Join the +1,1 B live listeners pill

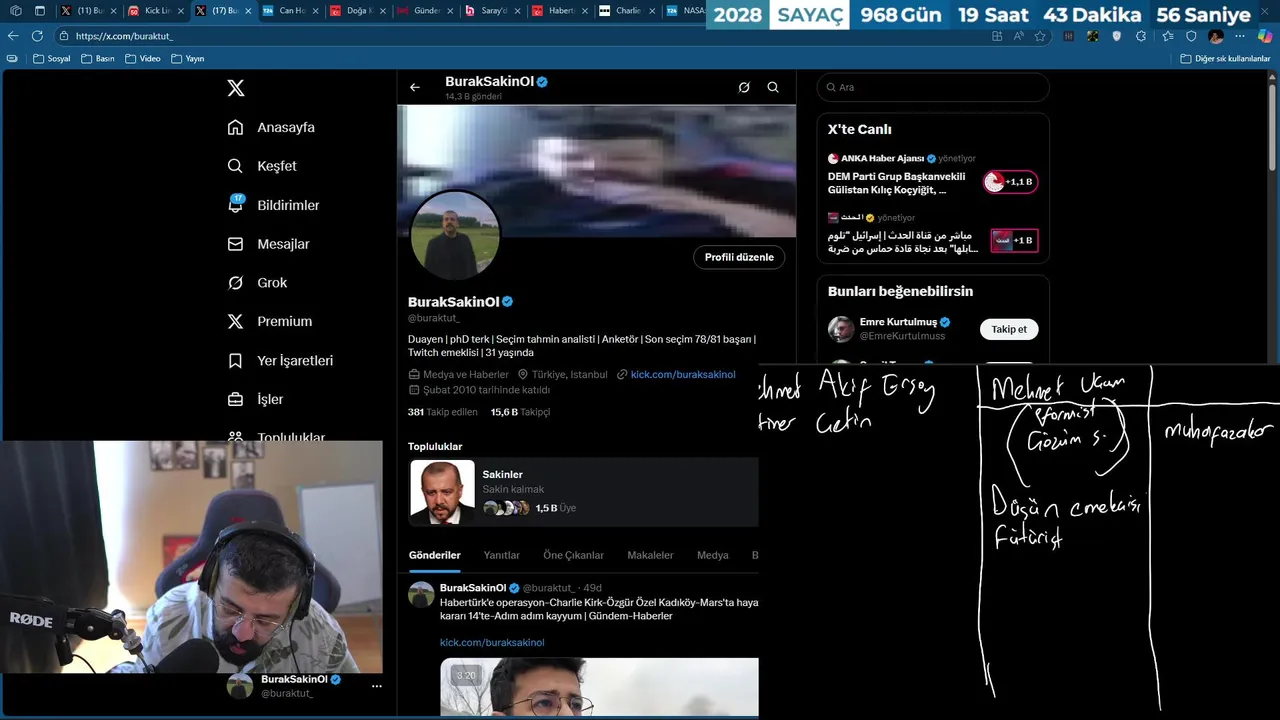tap(1011, 182)
